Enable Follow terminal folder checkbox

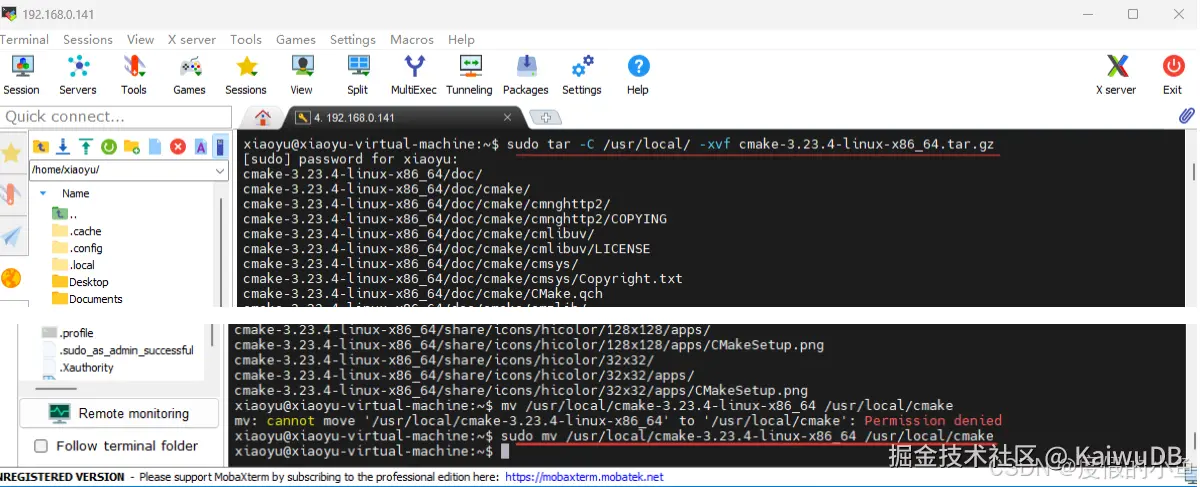pos(41,446)
